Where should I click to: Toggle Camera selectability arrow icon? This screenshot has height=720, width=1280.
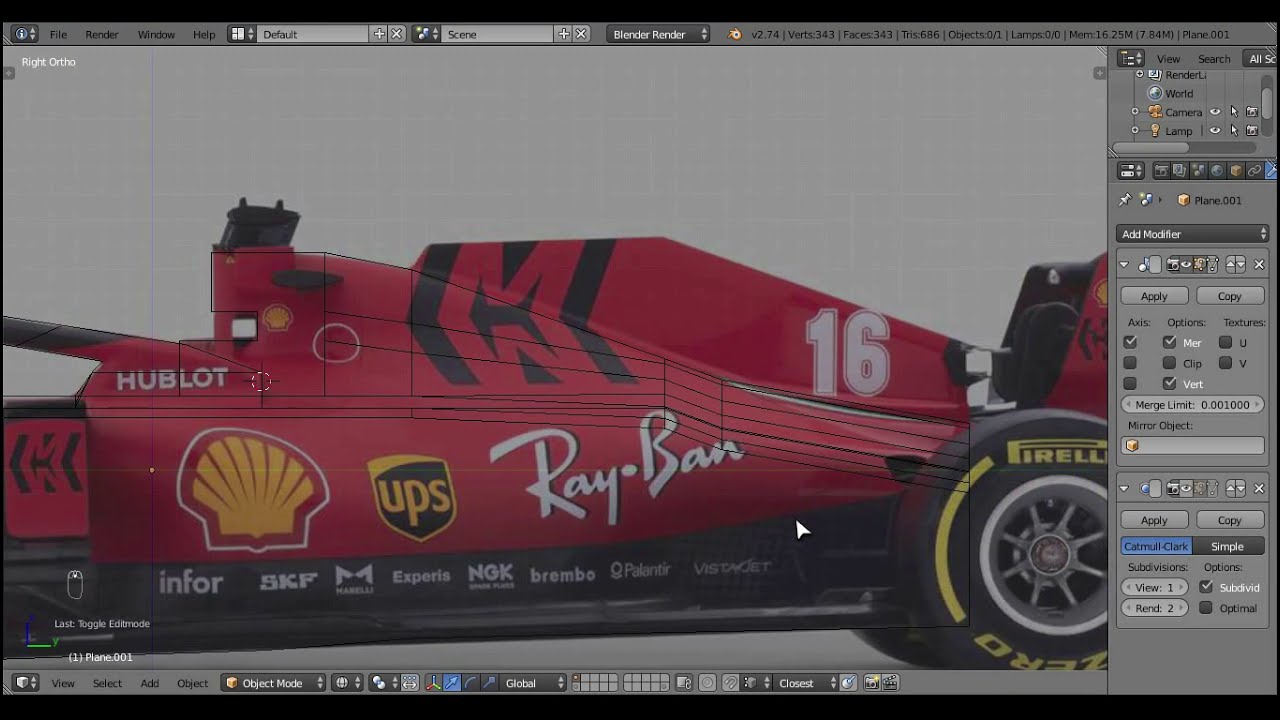point(1234,112)
